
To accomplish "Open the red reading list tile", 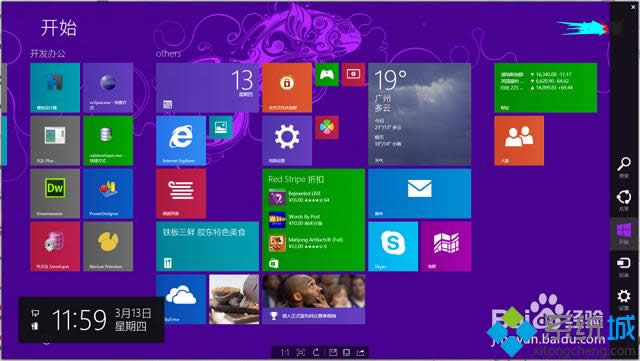I will tap(181, 194).
